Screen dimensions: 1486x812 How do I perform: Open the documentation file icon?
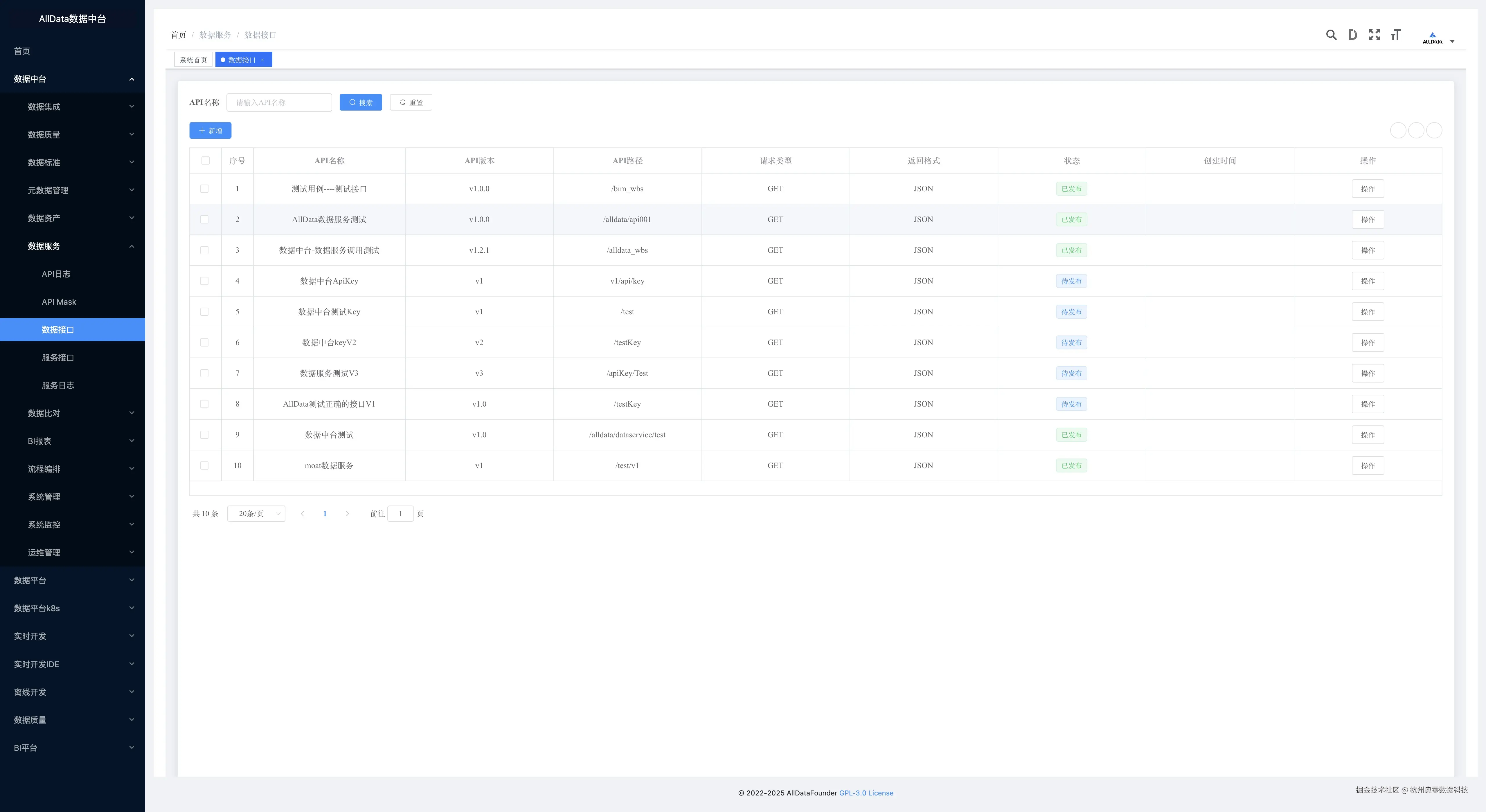(1352, 35)
